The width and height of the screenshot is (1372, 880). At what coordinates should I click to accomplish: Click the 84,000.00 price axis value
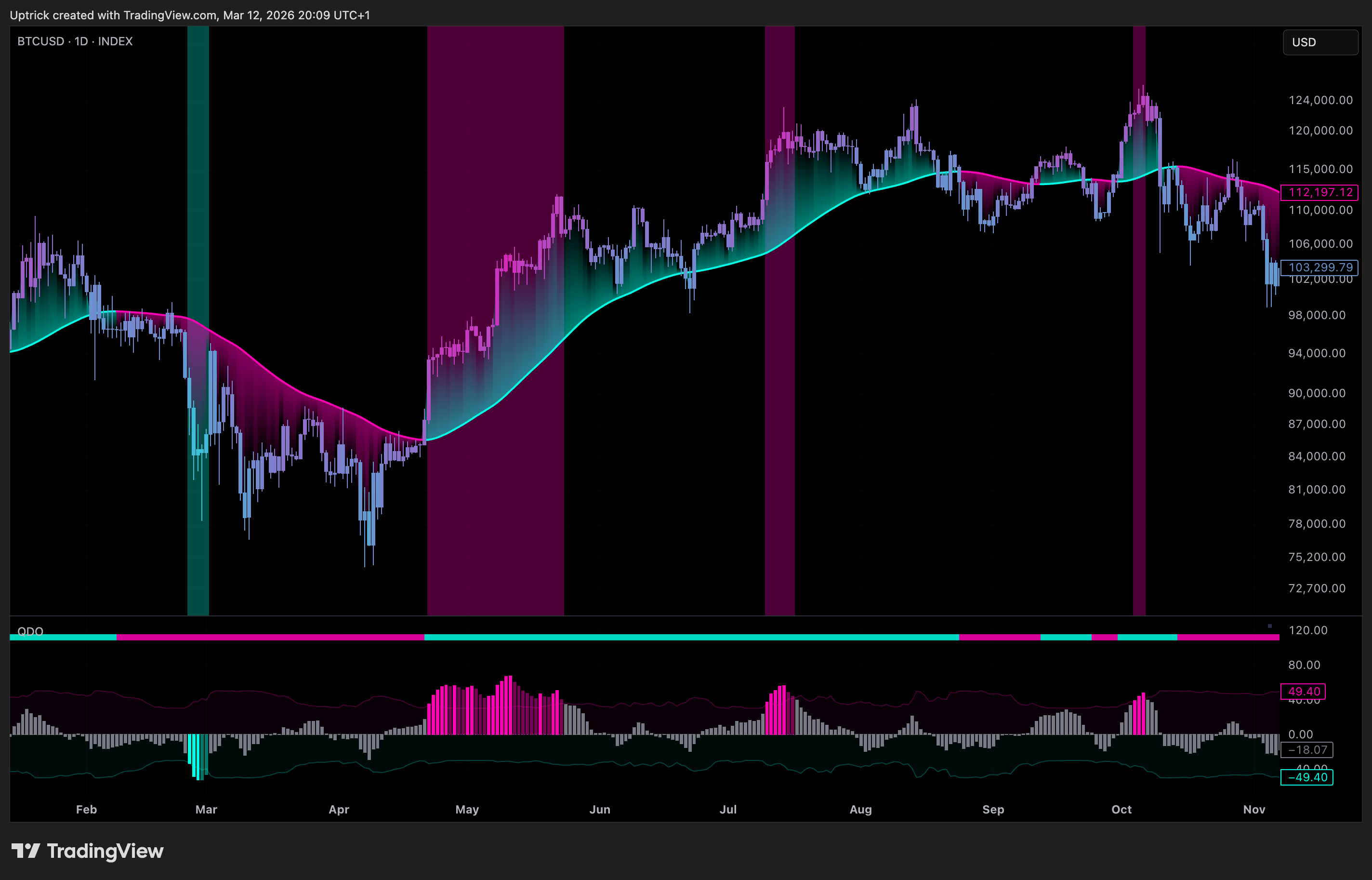tap(1317, 456)
